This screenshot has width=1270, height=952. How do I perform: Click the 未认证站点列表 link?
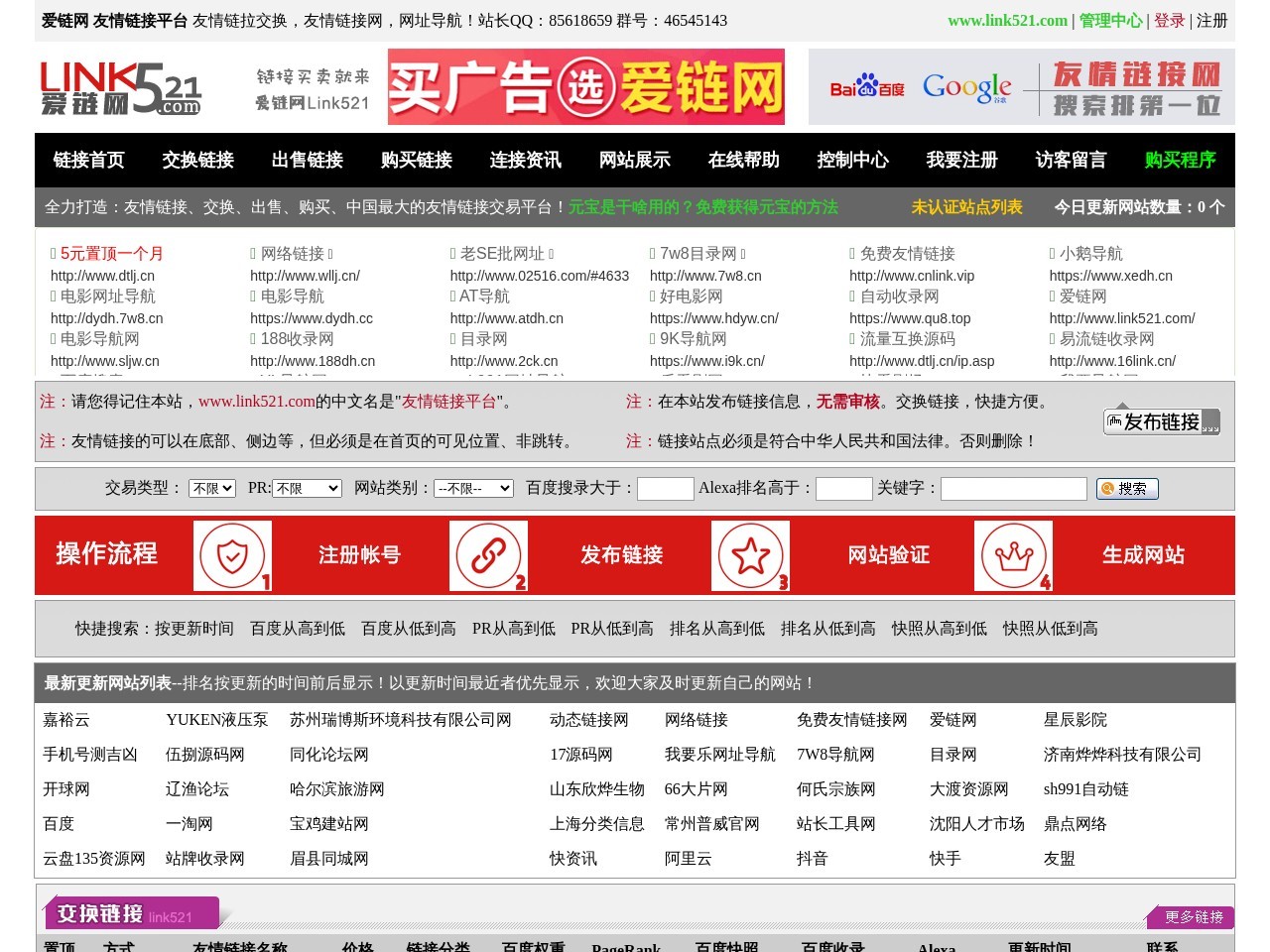pyautogui.click(x=967, y=207)
